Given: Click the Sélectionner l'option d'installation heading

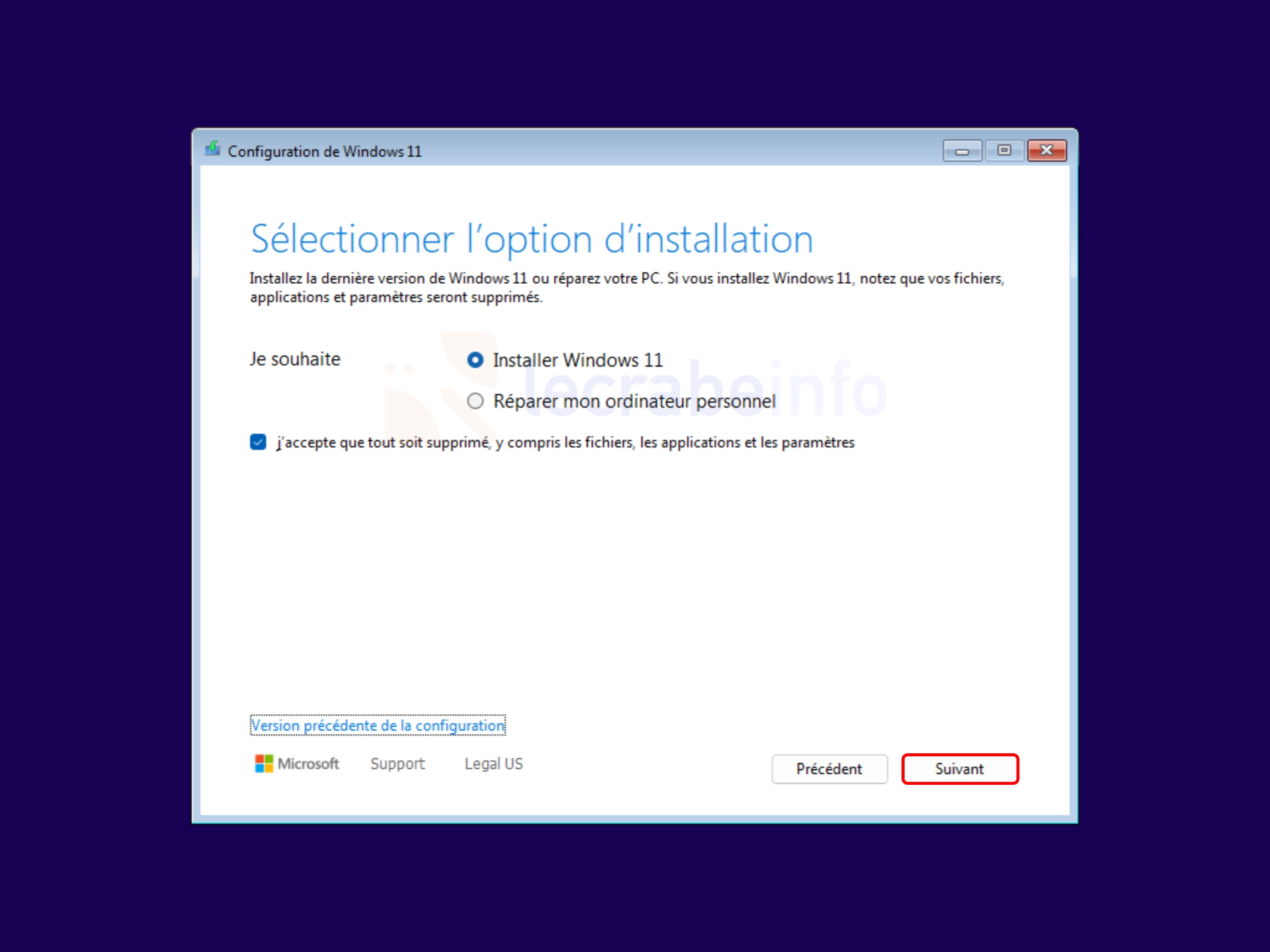Looking at the screenshot, I should coord(532,239).
